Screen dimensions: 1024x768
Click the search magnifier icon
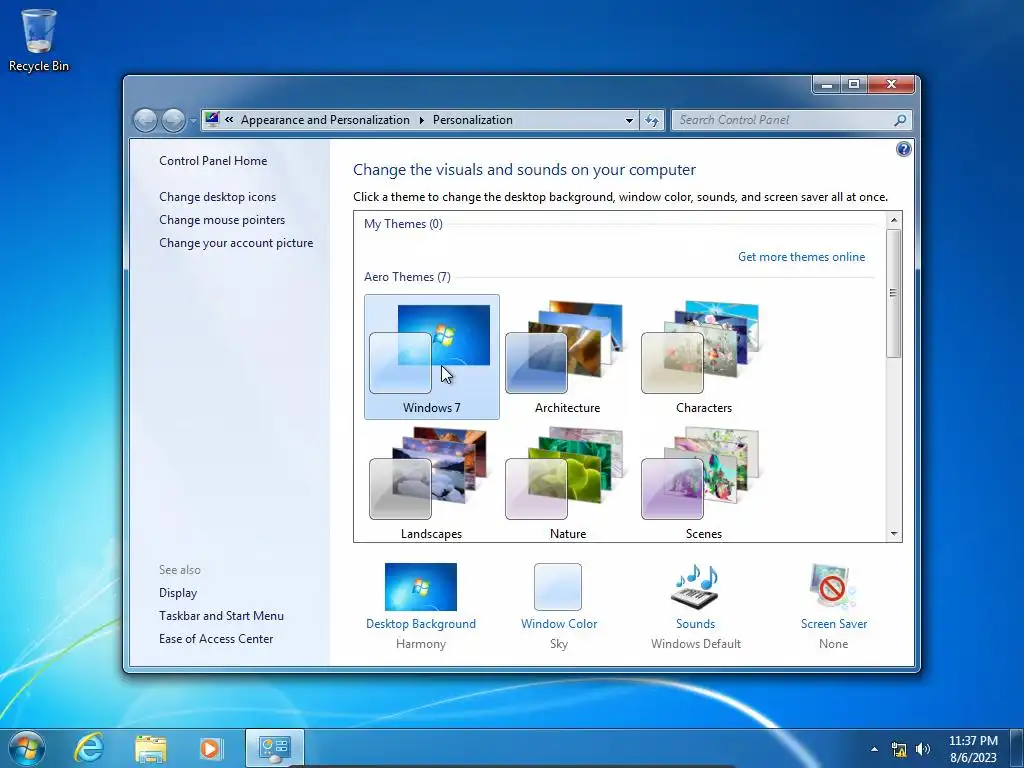pos(900,120)
